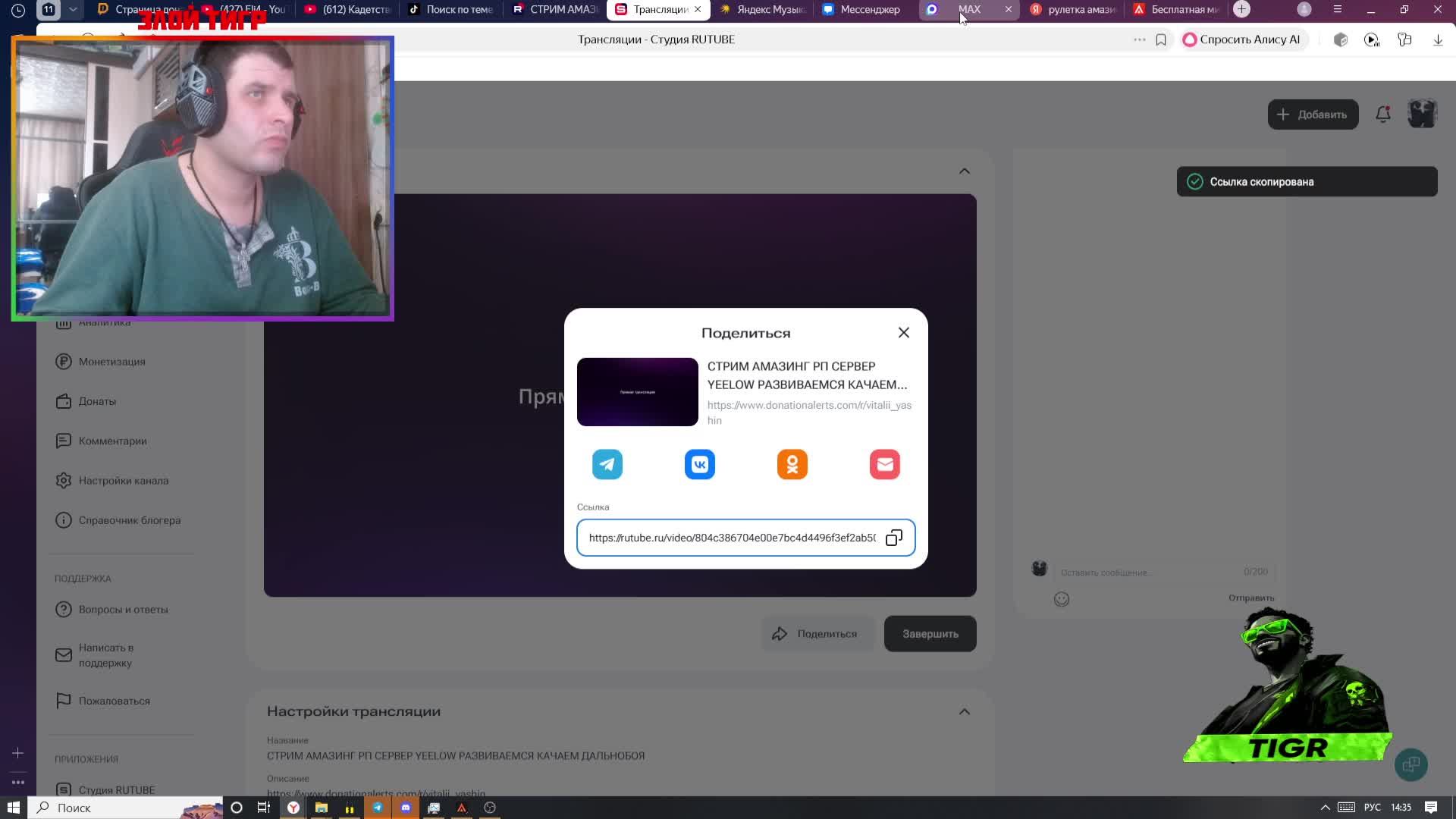Viewport: 1456px width, 819px height.
Task: Open the notifications bell icon
Action: pos(1383,115)
